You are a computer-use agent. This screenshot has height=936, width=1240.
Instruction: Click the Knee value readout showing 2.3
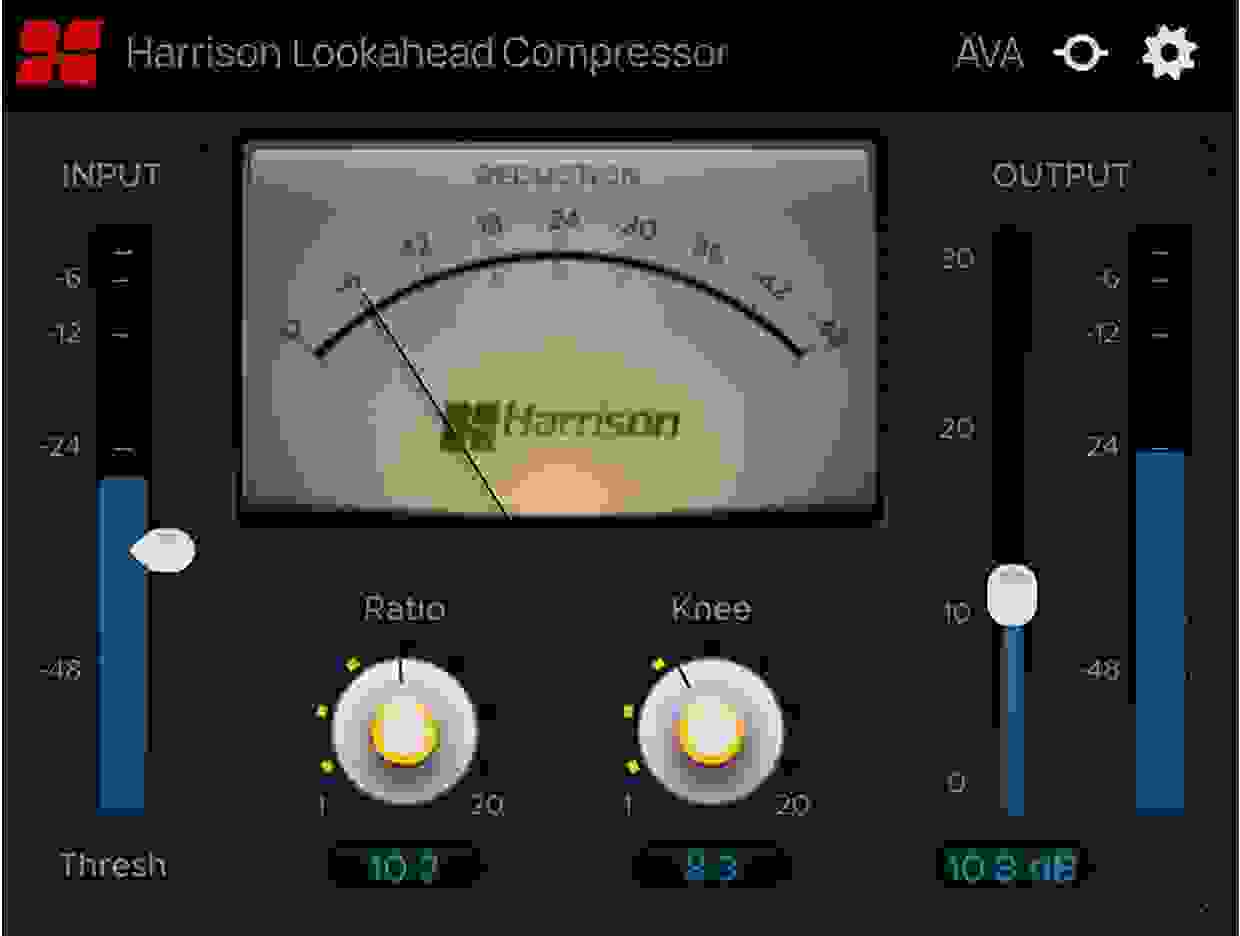(x=711, y=862)
